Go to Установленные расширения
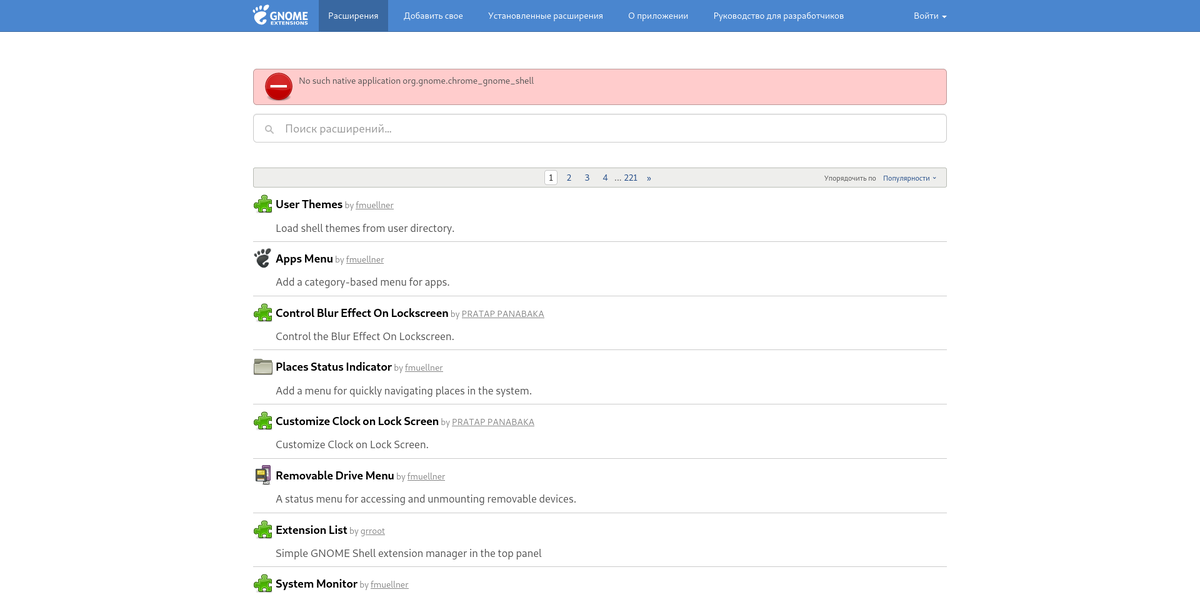Image resolution: width=1200 pixels, height=602 pixels. tap(545, 16)
